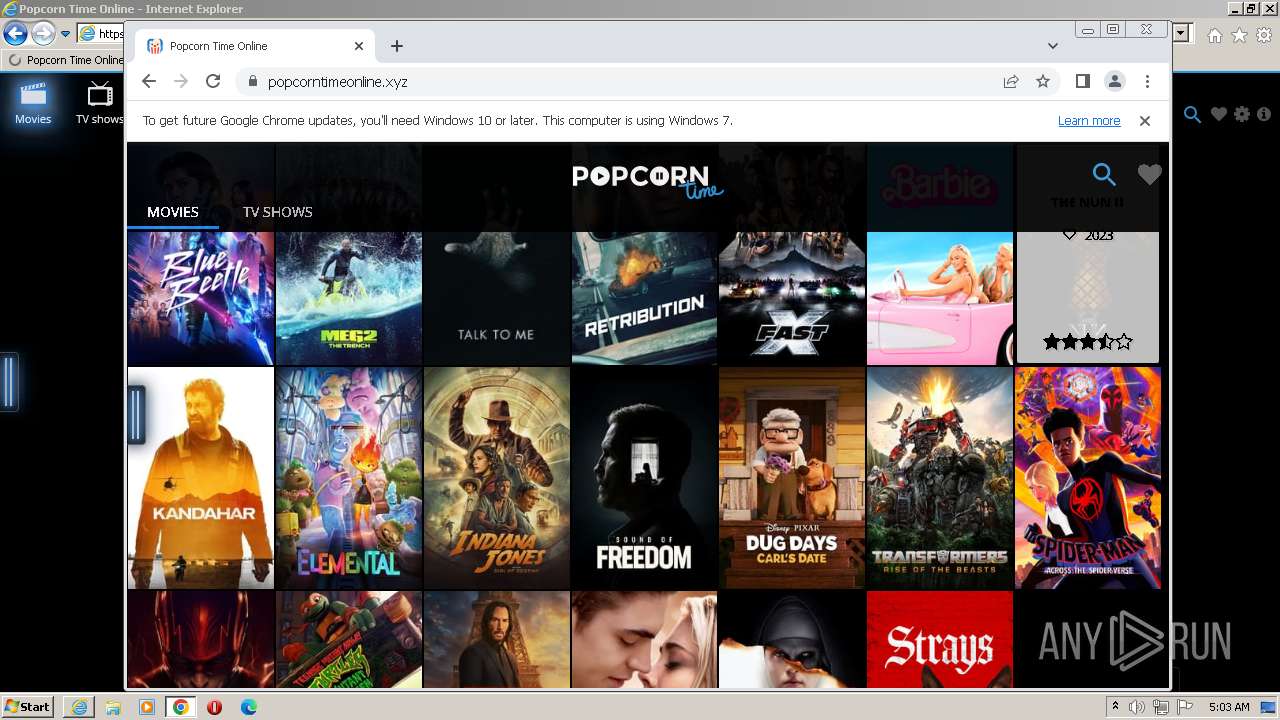Open the file explorer taskbar icon
This screenshot has width=1280, height=720.
(x=113, y=707)
